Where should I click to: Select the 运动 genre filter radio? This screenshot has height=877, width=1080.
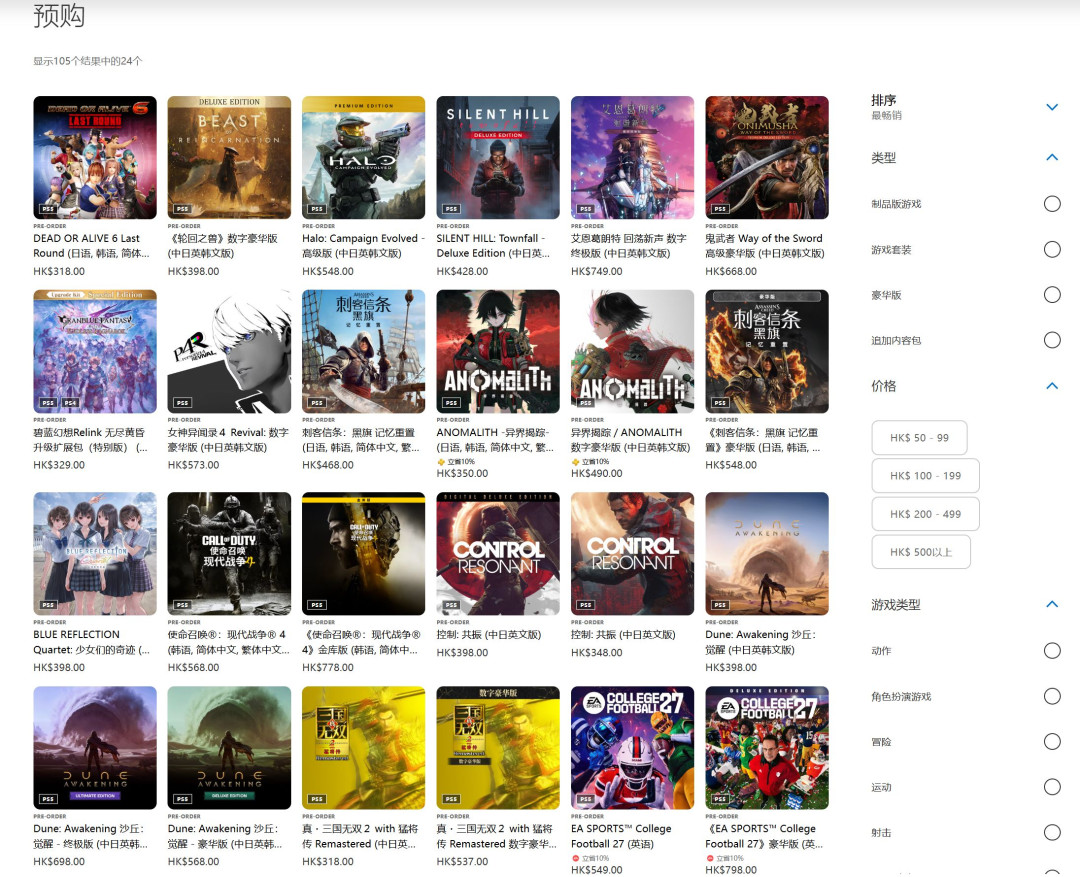pyautogui.click(x=1052, y=787)
